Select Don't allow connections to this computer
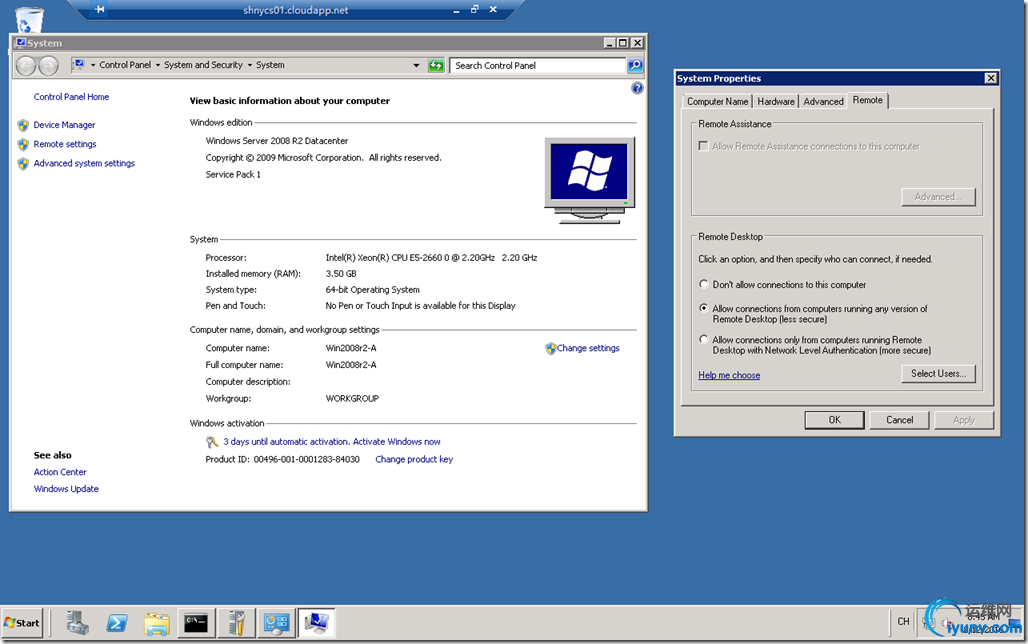 click(703, 285)
